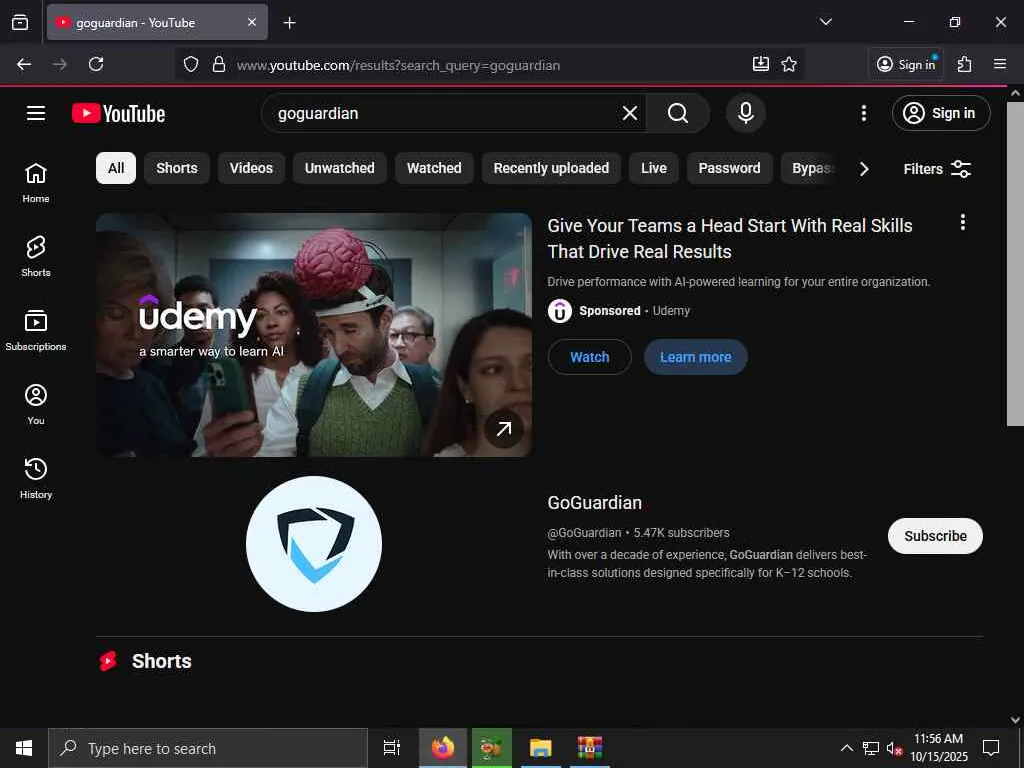
Task: Select the All filter chip
Action: (x=116, y=168)
